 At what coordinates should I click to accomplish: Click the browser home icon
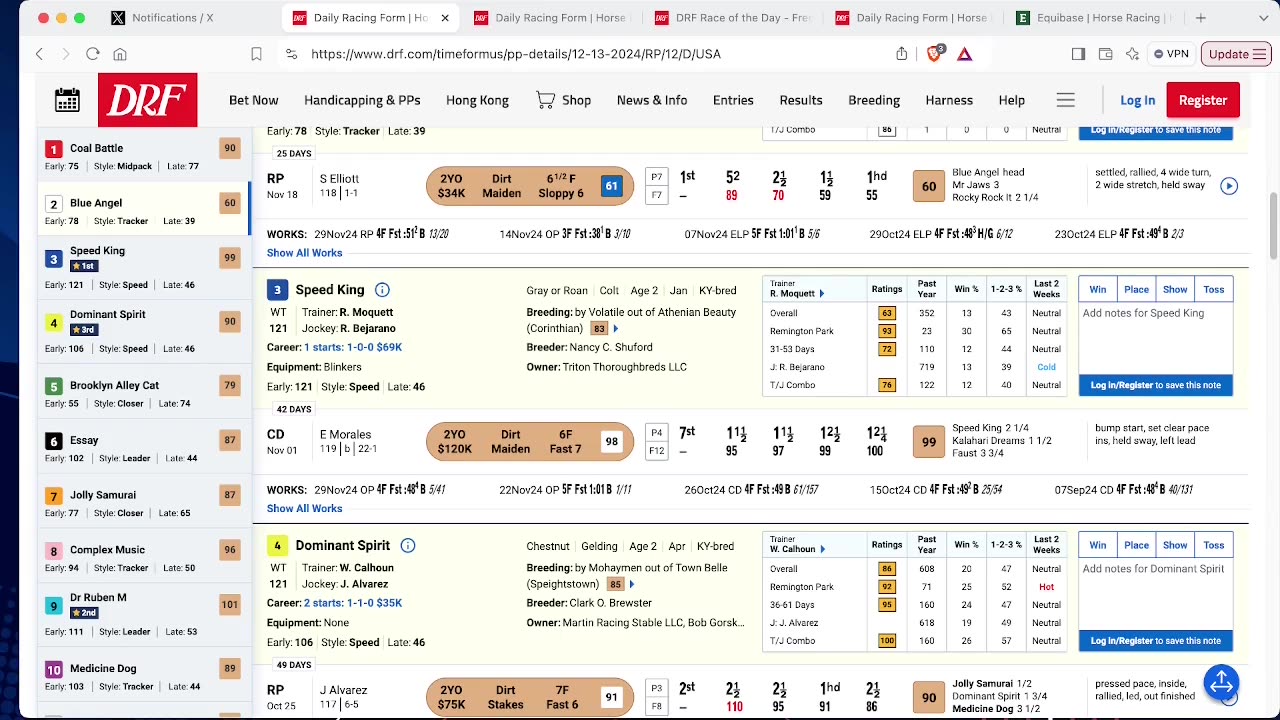click(120, 54)
